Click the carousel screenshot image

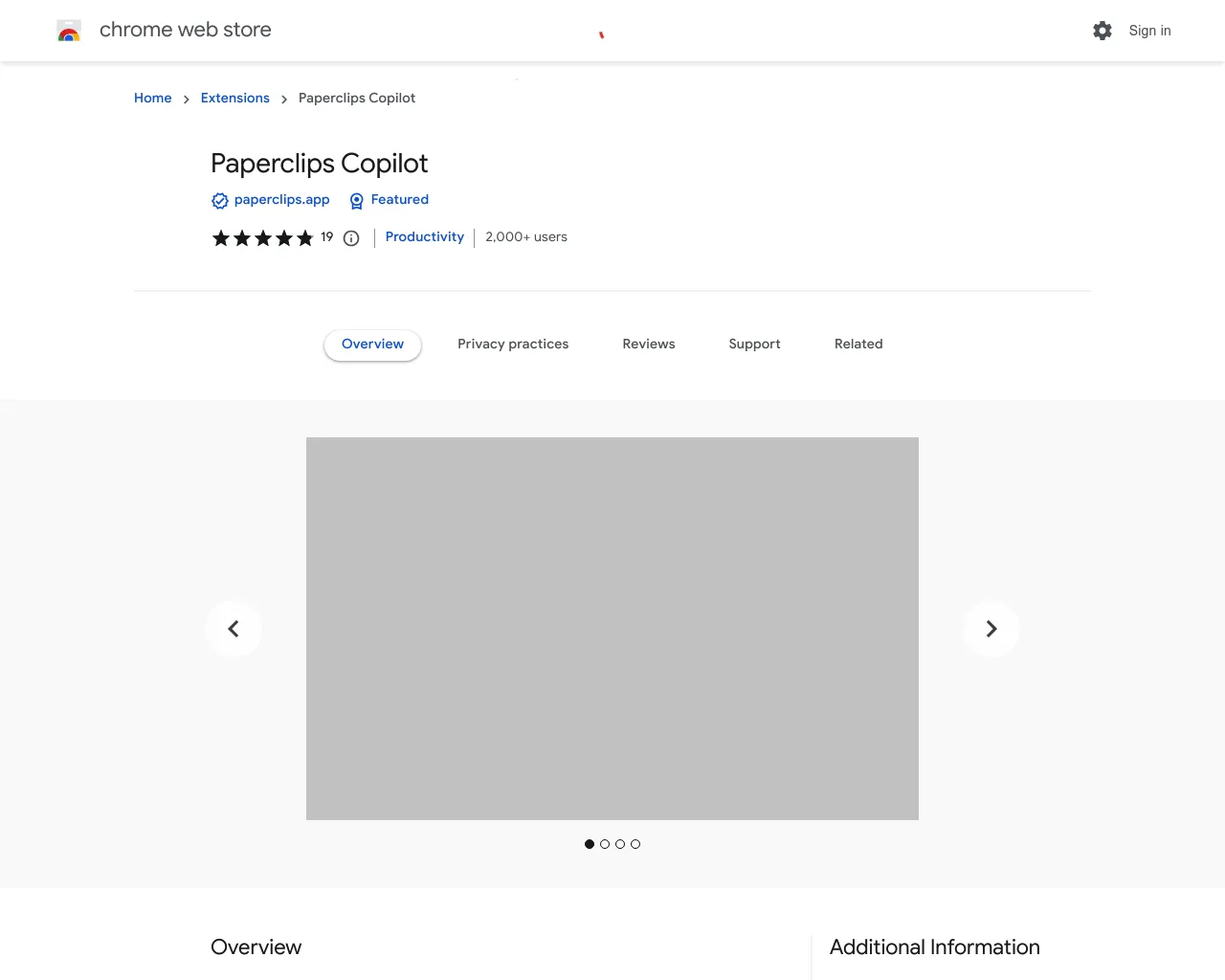point(612,629)
